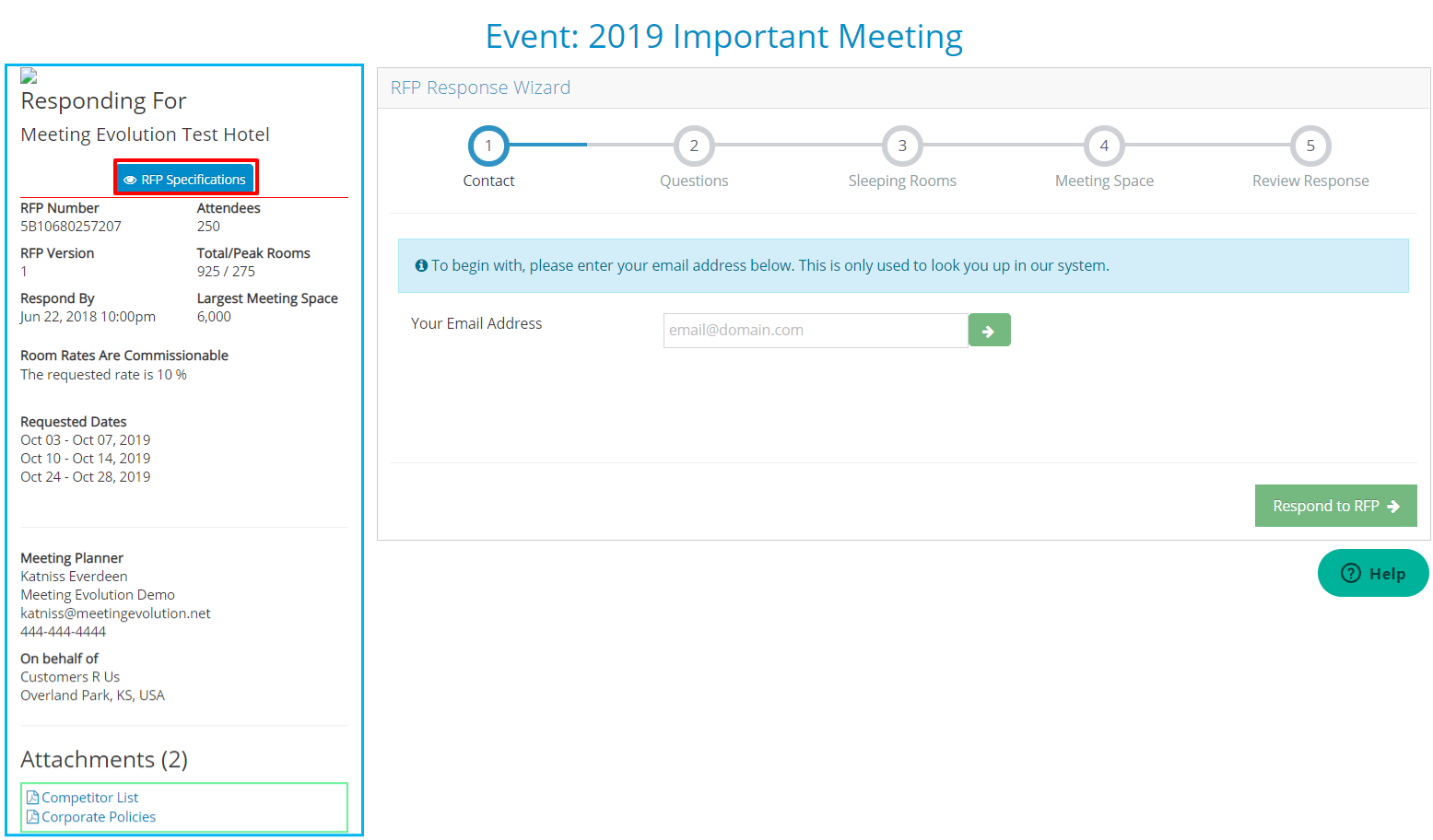The image size is (1433, 840).
Task: Open the Corporate Policies attachment
Action: point(99,817)
